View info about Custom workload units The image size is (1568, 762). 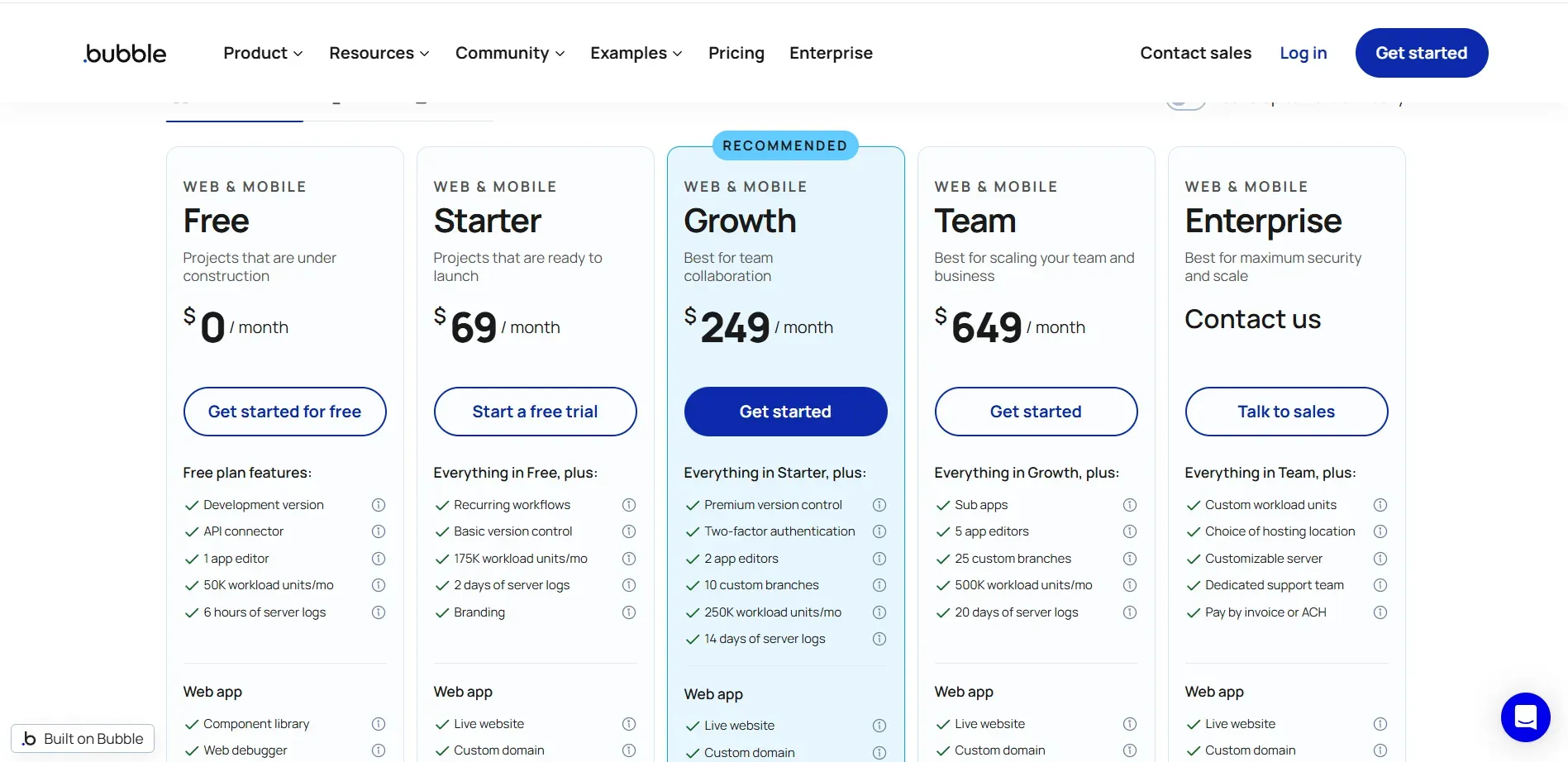tap(1380, 505)
